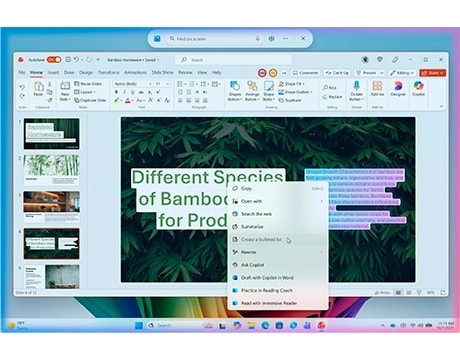460x360 pixels.
Task: Choose Practice in Reading Coach
Action: tap(278, 290)
